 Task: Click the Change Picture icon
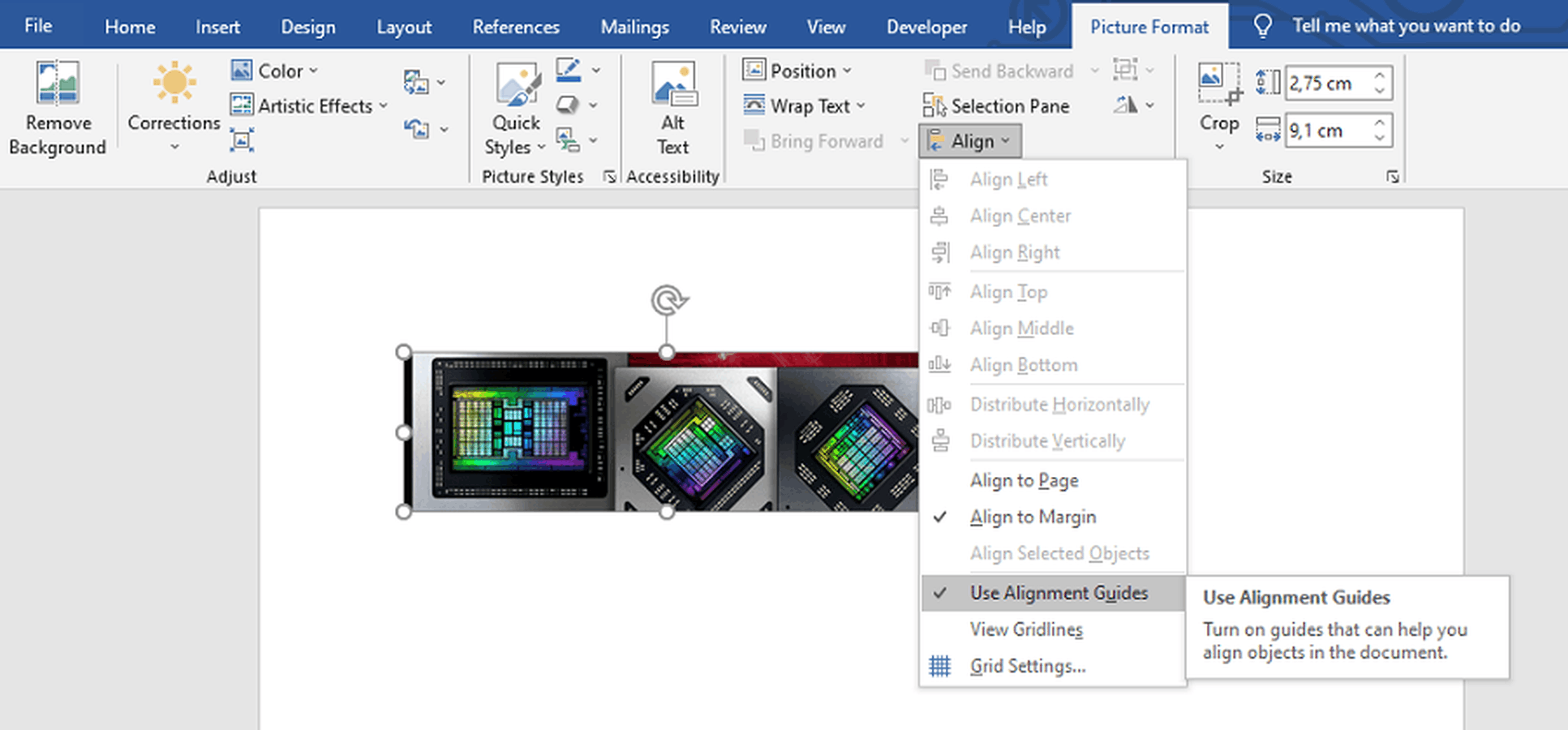(x=416, y=82)
